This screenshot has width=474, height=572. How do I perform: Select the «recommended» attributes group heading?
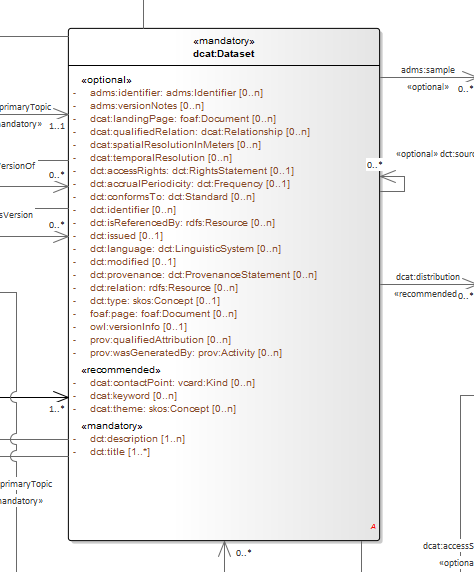[121, 370]
